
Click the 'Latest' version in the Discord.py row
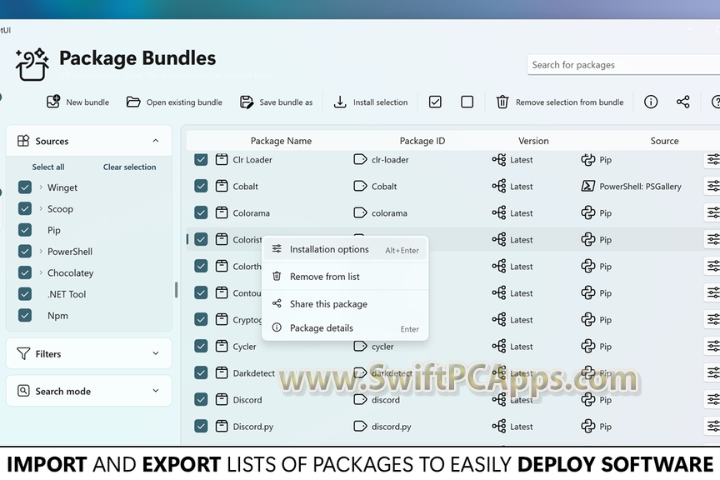point(522,426)
